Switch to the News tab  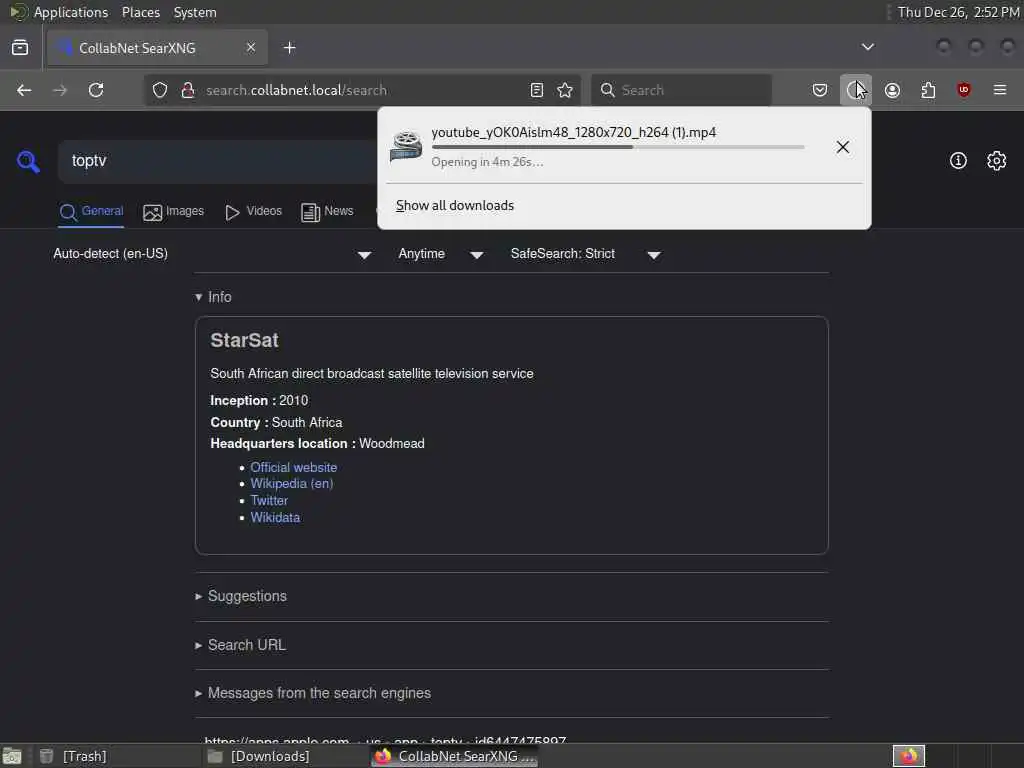click(x=327, y=212)
